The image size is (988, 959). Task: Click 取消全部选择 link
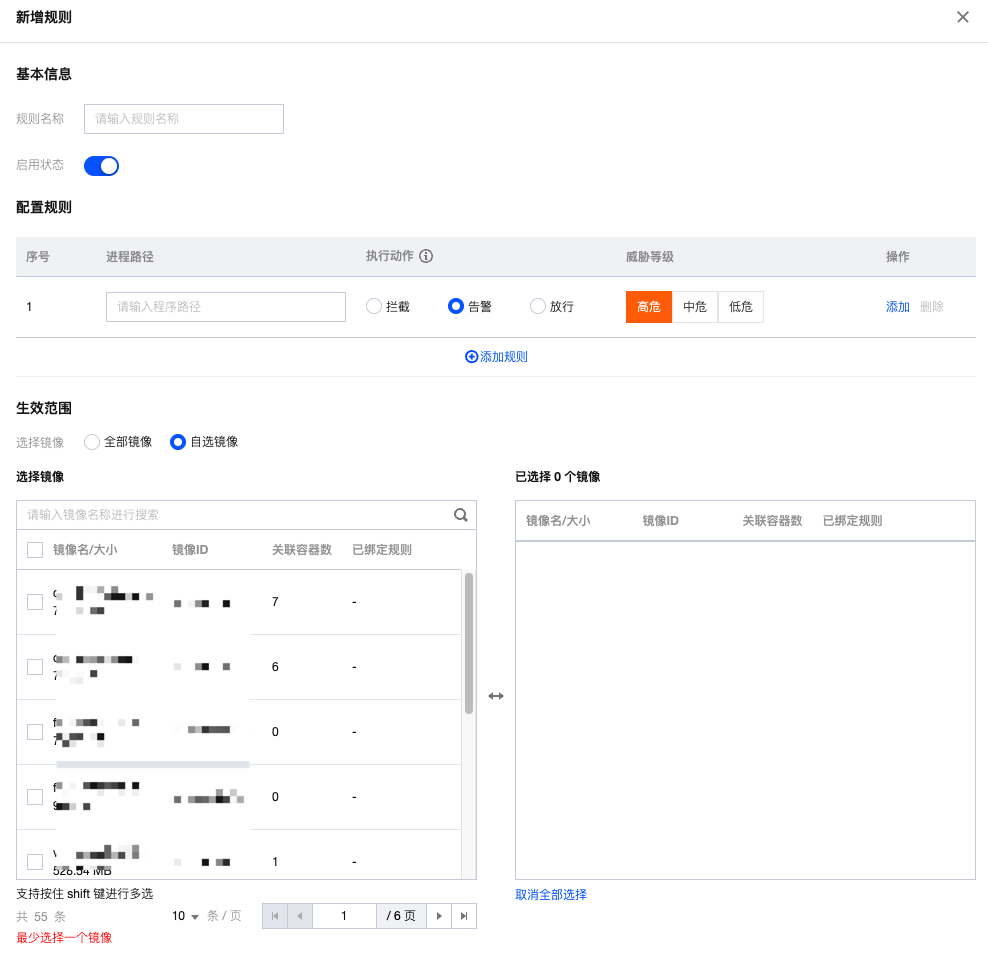(551, 895)
